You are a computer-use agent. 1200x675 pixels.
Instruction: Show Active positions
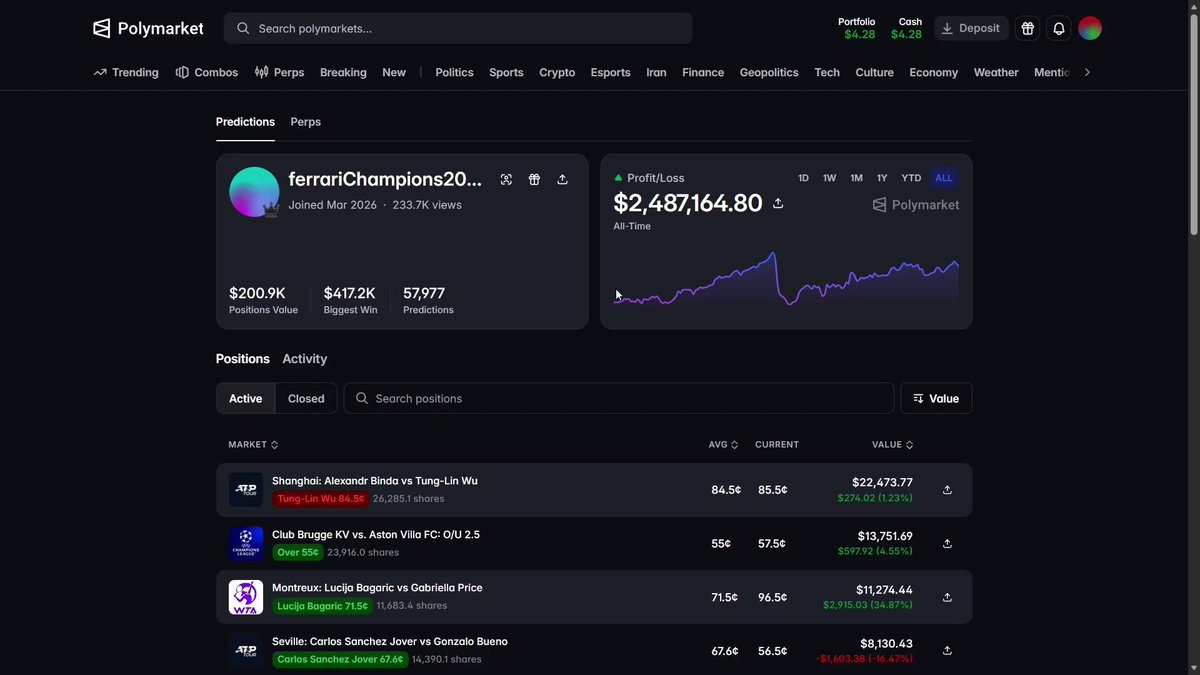click(245, 398)
